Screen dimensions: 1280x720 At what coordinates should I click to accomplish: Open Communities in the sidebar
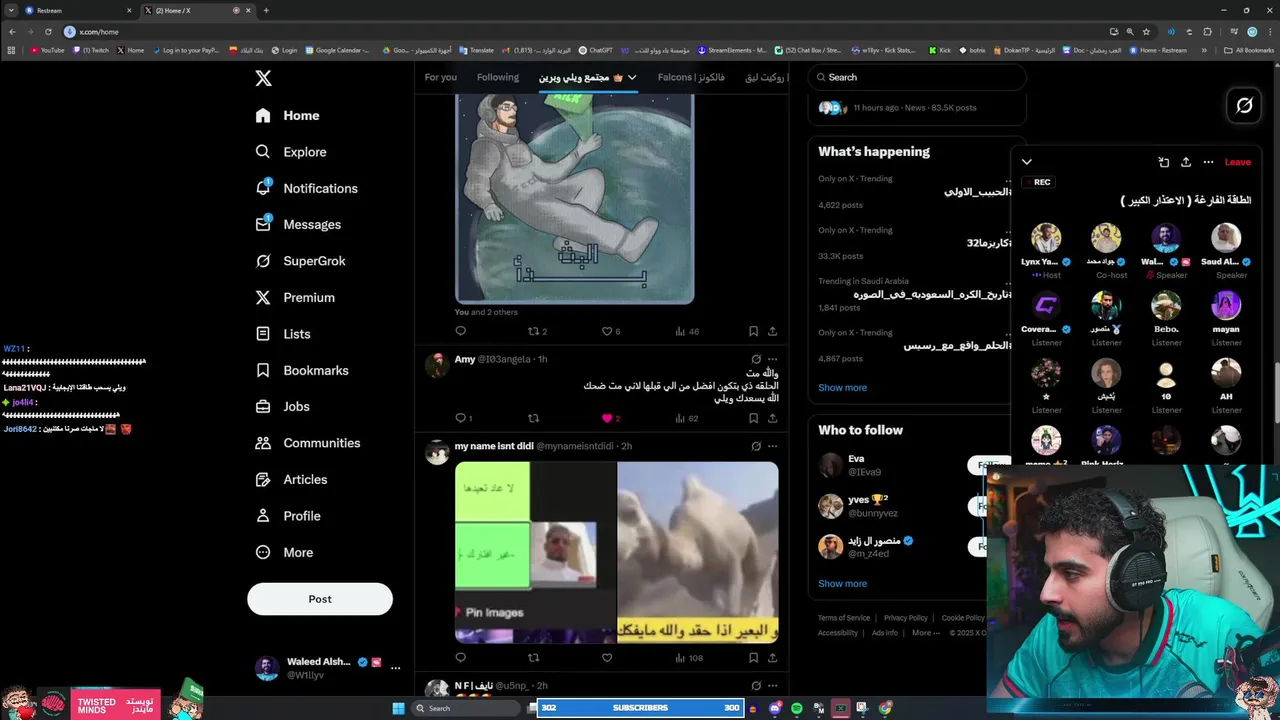308,443
